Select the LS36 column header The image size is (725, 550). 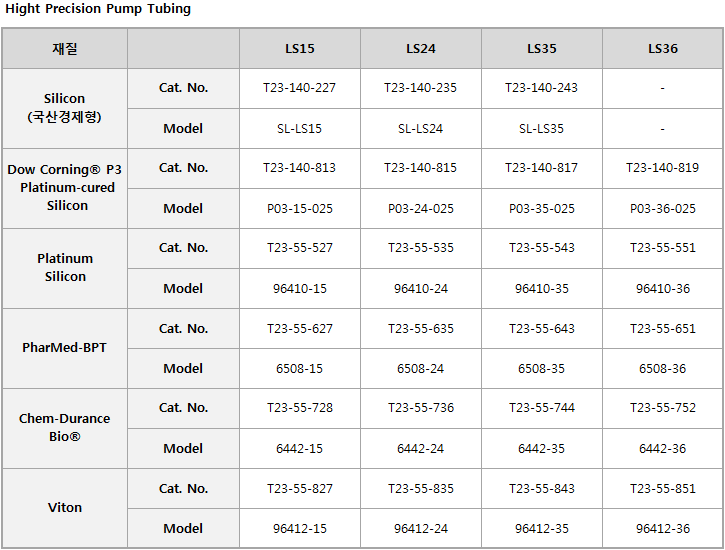(x=663, y=49)
